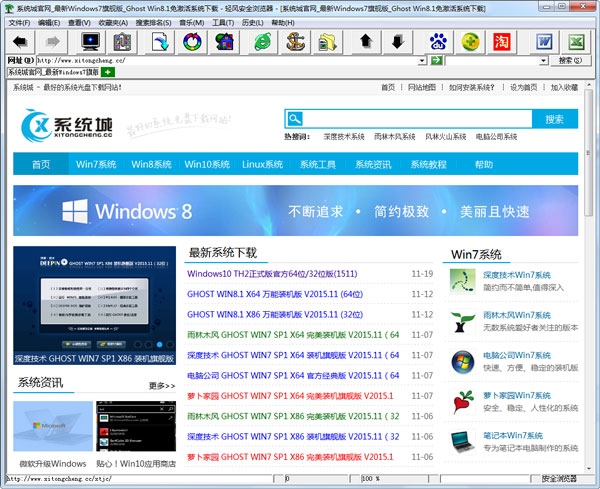This screenshot has width=600, height=489.
Task: Click the golden S dollar icon
Action: pyautogui.click(x=295, y=41)
